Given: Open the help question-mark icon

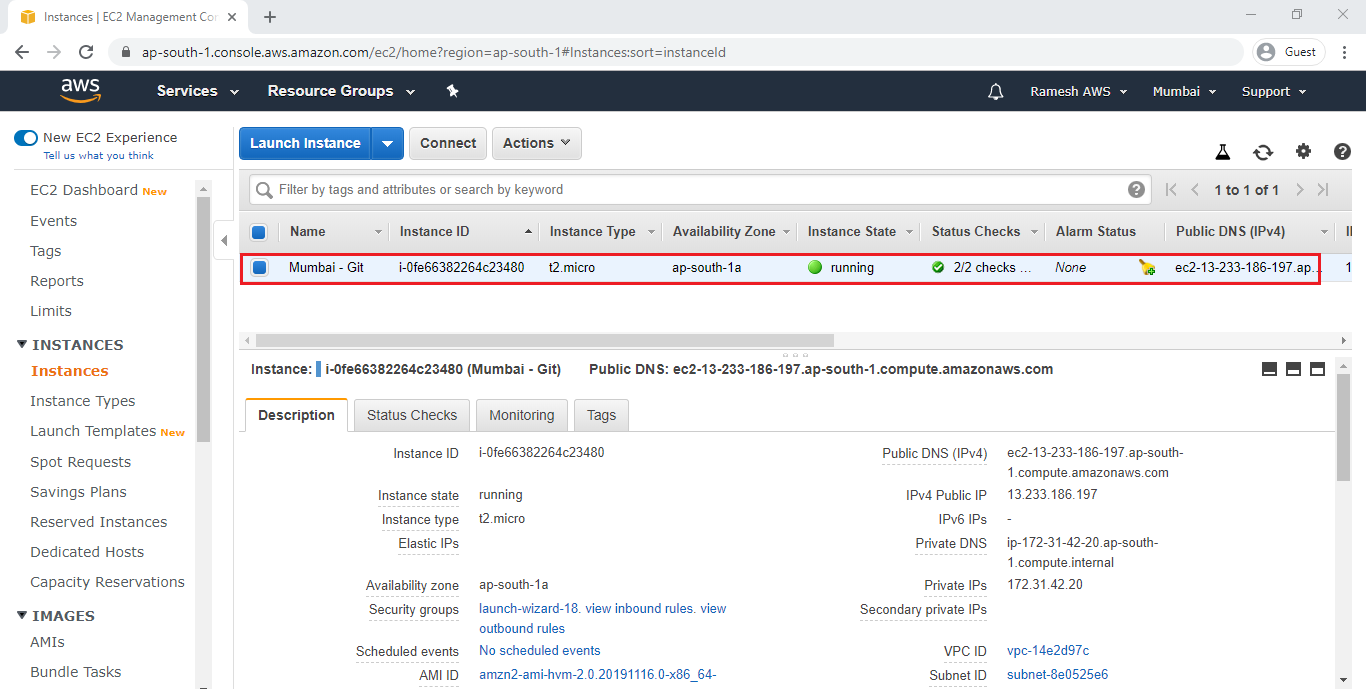Looking at the screenshot, I should coord(1342,151).
